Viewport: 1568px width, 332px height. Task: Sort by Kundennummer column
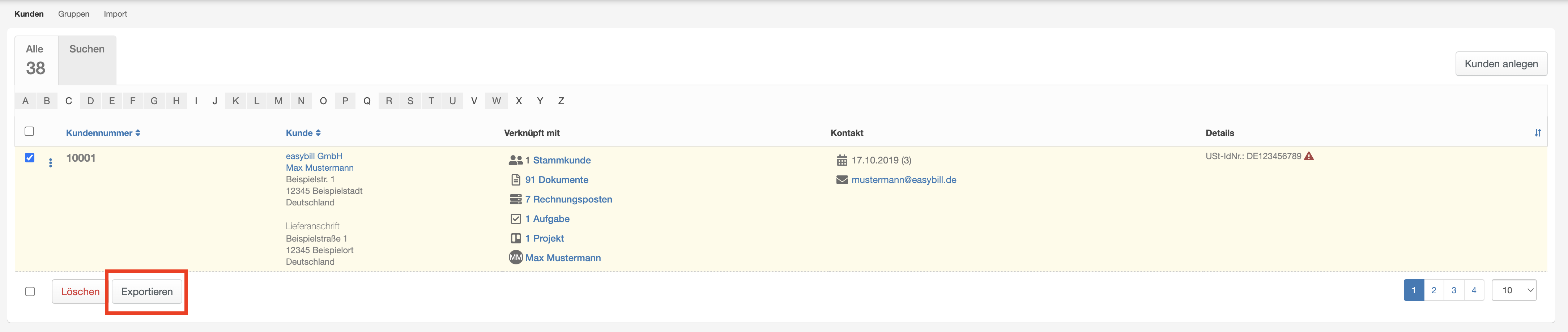coord(103,133)
